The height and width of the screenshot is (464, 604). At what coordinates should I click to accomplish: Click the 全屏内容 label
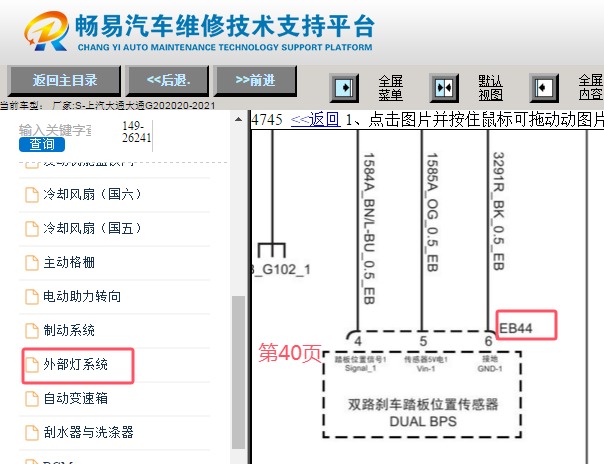click(591, 88)
